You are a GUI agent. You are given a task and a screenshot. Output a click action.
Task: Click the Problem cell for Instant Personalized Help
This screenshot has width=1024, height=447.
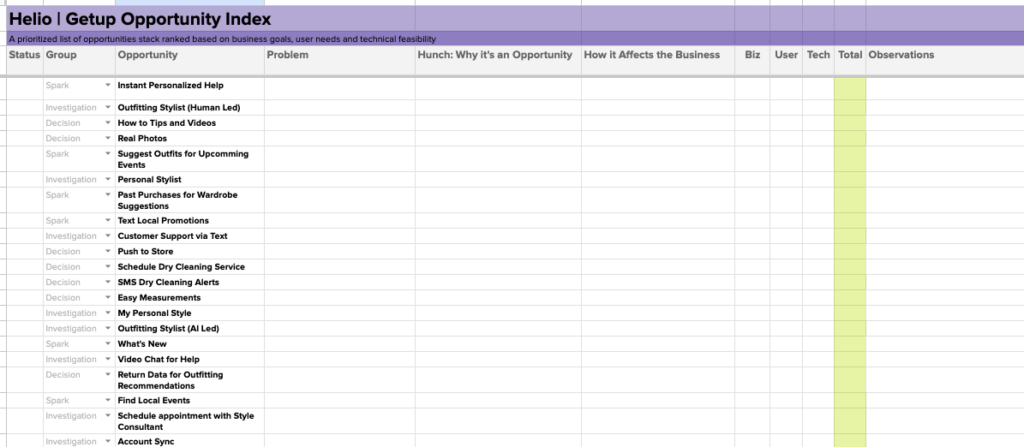[340, 89]
